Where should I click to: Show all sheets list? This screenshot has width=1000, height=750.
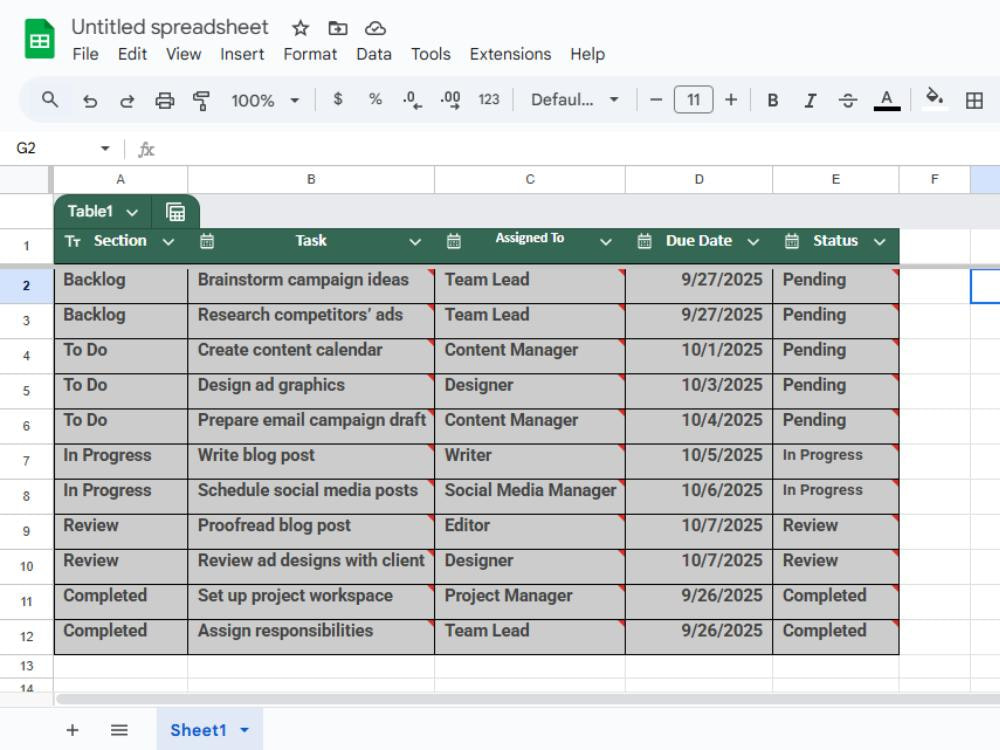119,730
